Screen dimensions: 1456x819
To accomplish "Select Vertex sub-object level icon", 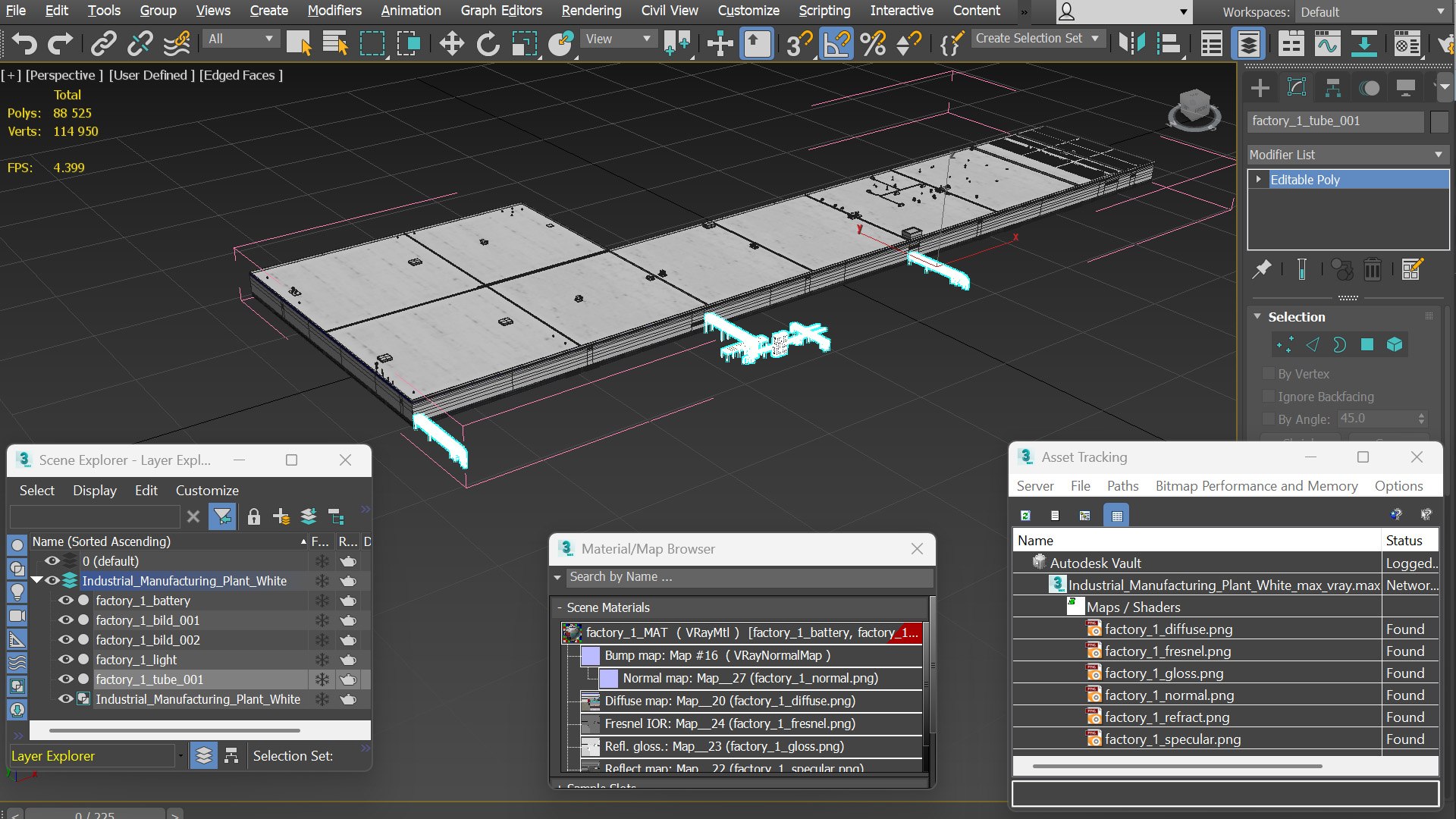I will tap(1285, 345).
